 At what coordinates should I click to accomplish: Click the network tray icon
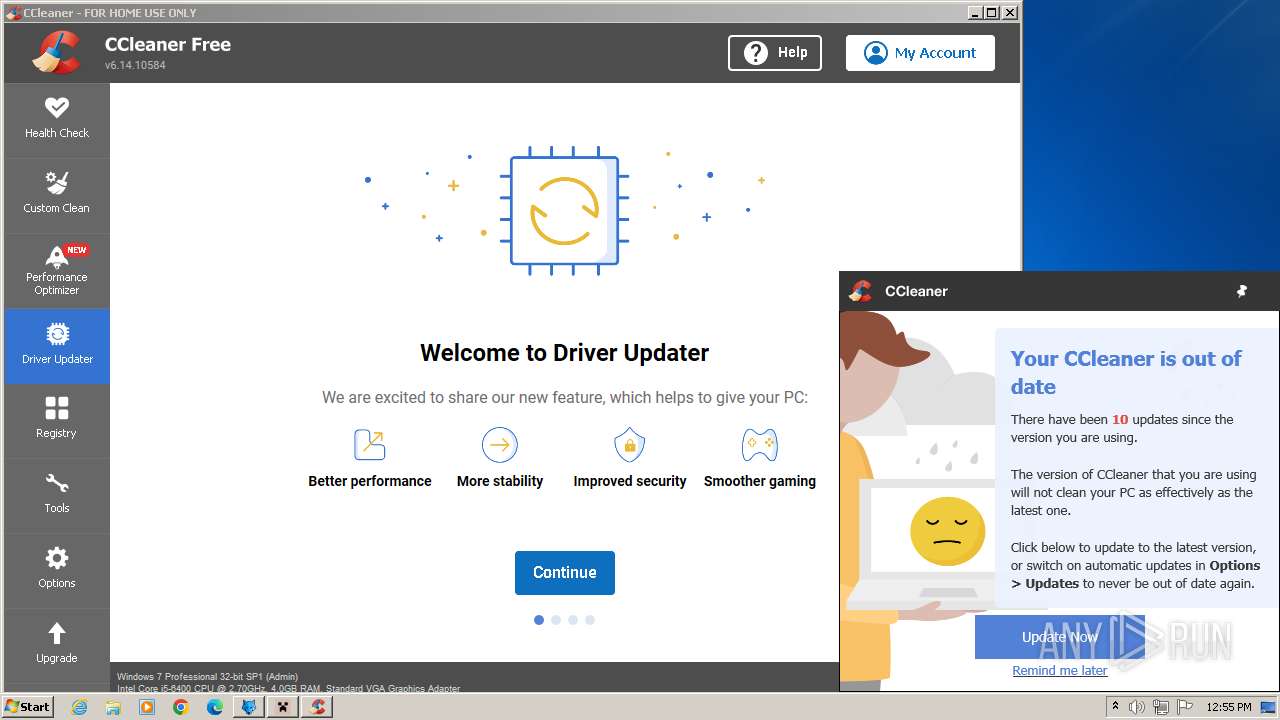[x=1161, y=707]
